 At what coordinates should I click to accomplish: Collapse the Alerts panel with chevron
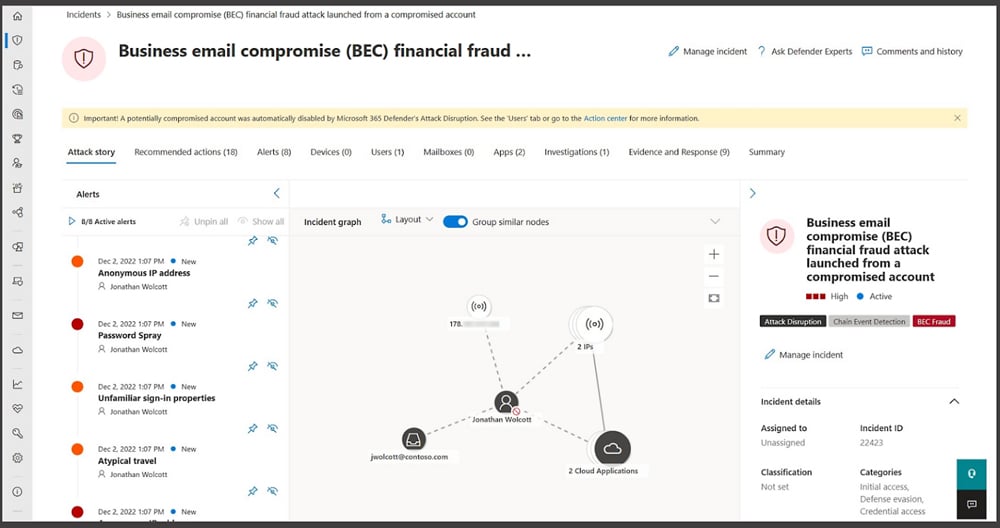pos(277,194)
